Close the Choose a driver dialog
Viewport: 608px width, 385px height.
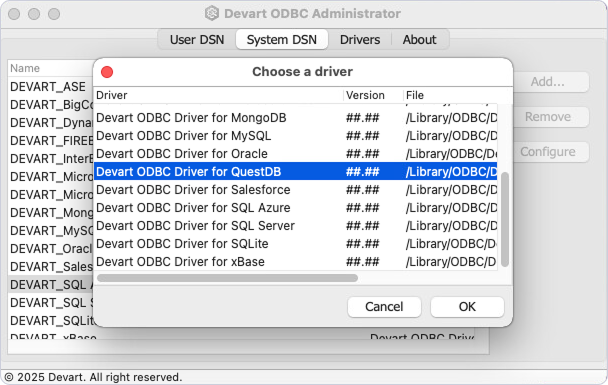[x=107, y=72]
